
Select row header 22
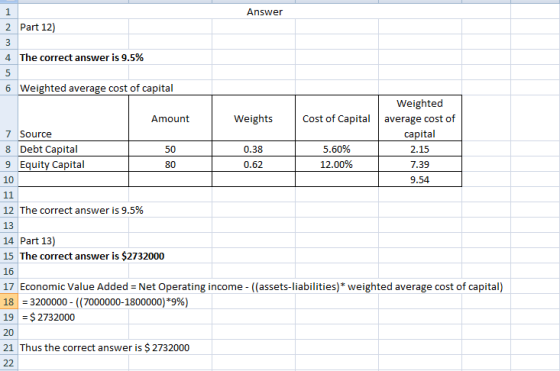(x=9, y=363)
